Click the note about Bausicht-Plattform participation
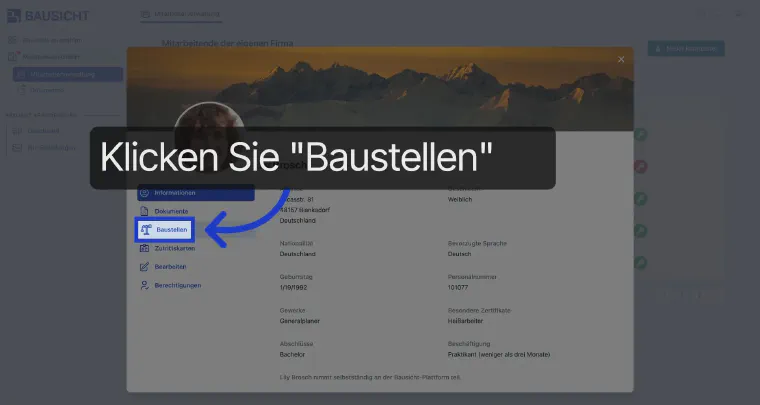The width and height of the screenshot is (760, 405). click(370, 377)
